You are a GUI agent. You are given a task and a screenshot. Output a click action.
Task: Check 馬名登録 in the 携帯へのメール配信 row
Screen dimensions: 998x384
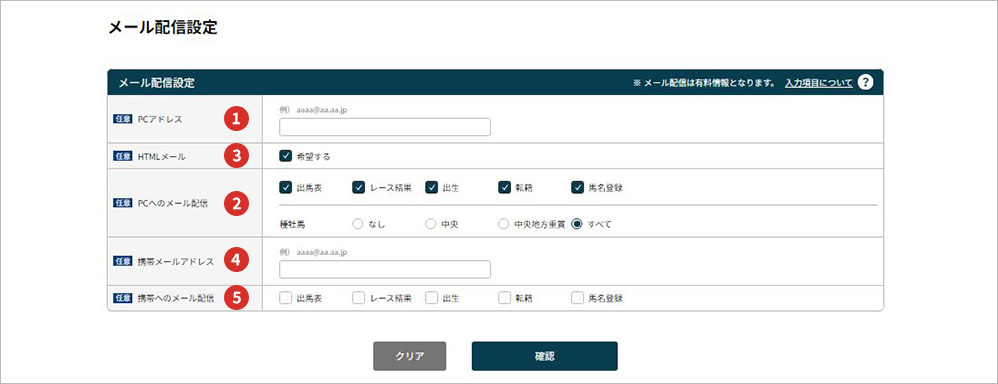click(577, 297)
